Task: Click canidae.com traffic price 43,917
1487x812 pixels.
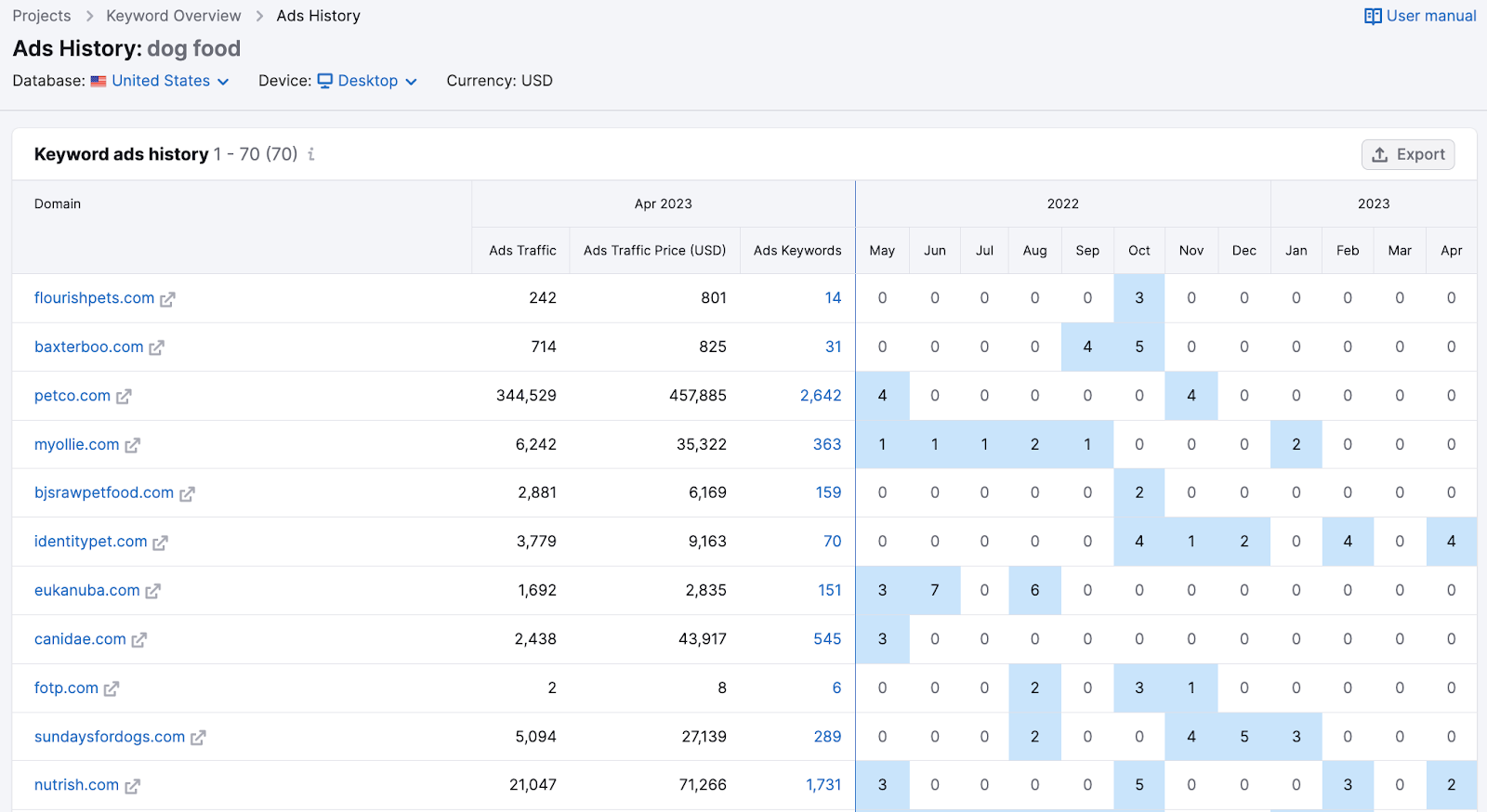Action: 703,639
